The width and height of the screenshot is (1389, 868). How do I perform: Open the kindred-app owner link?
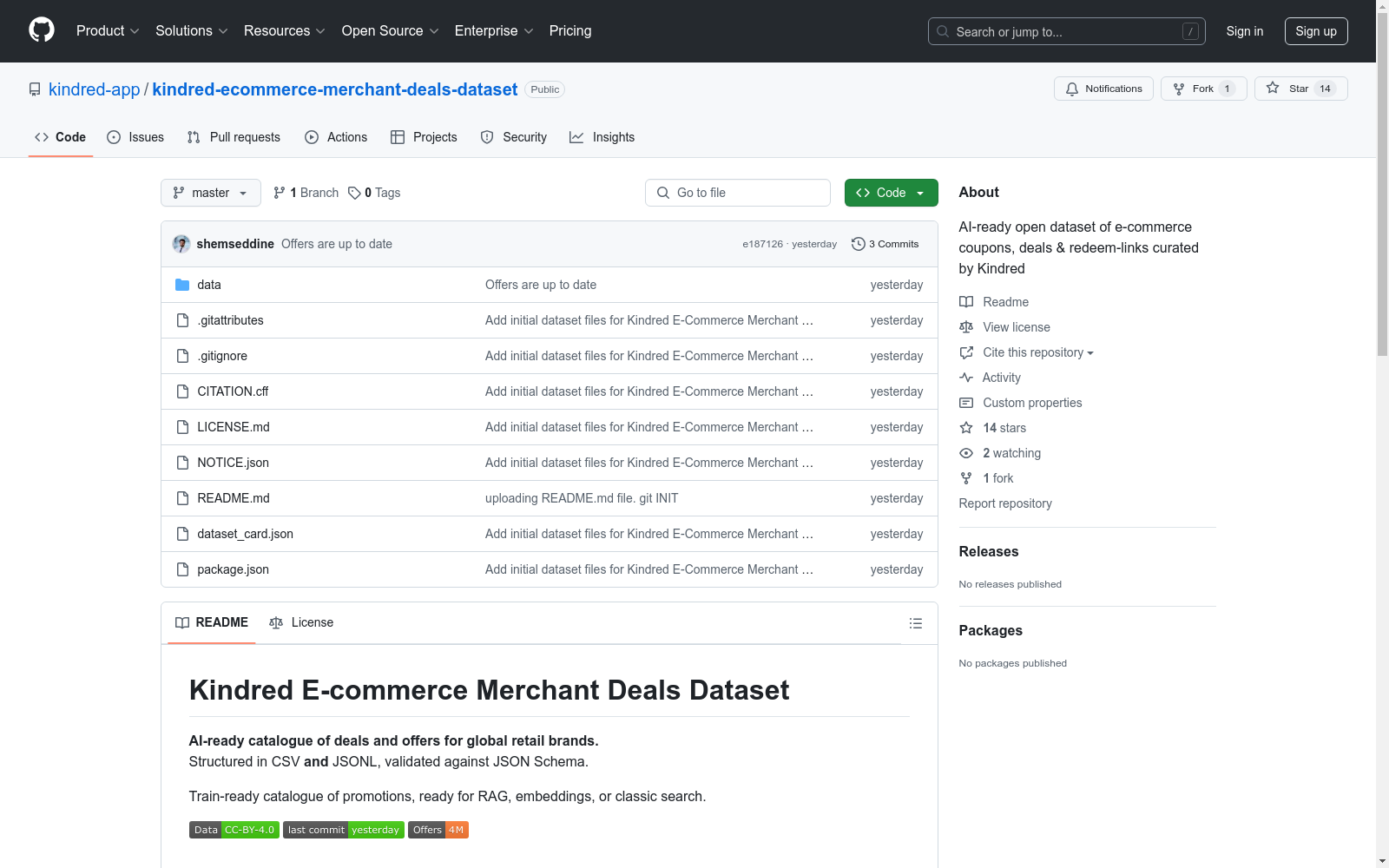[94, 89]
